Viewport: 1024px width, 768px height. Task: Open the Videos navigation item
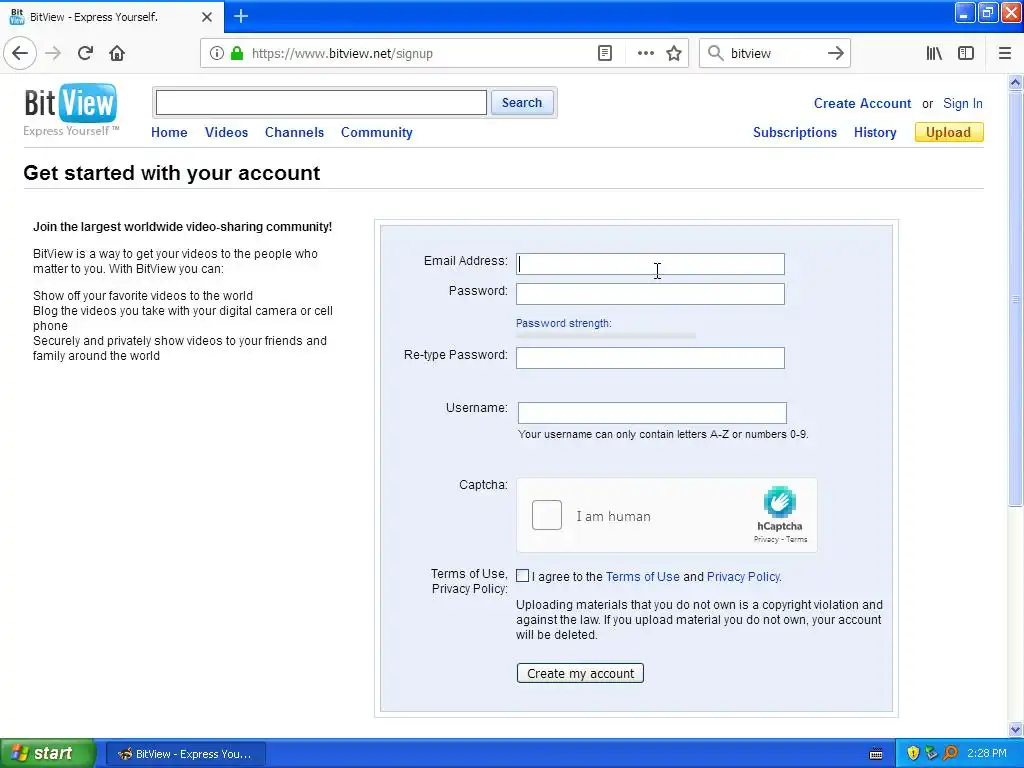(227, 132)
